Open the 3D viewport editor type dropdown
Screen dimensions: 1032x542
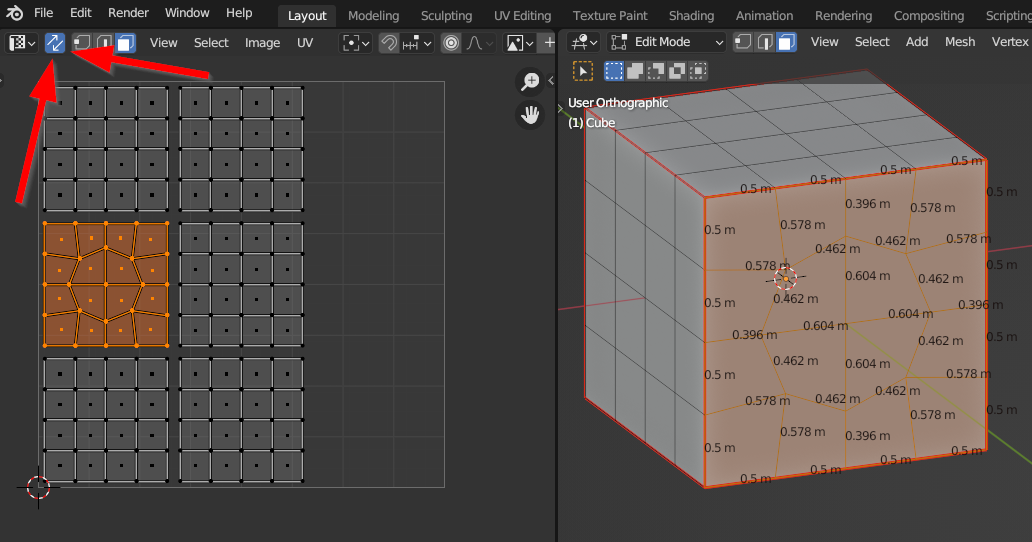click(x=583, y=42)
